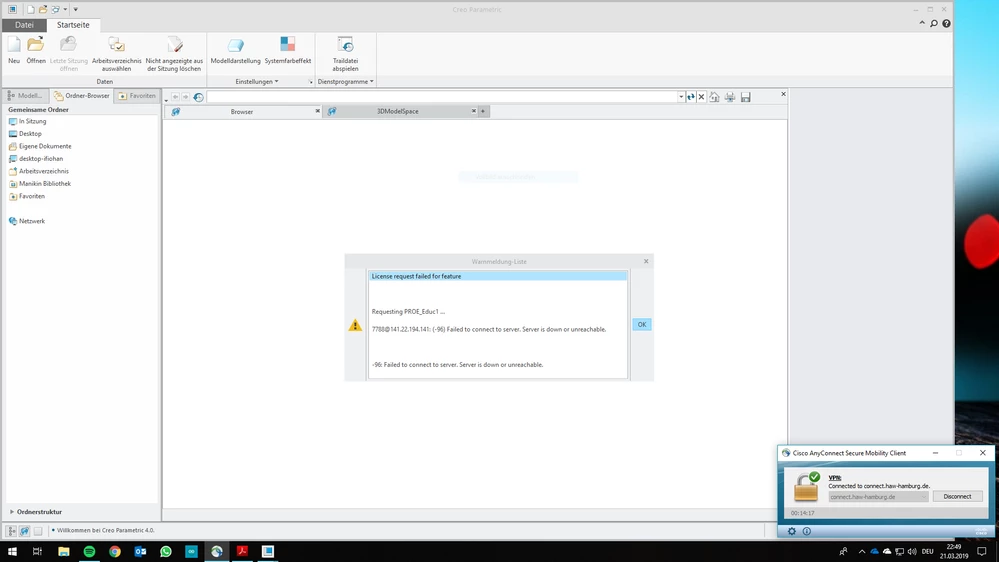The height and width of the screenshot is (562, 999).
Task: Switch to the Browser tab
Action: pos(242,112)
